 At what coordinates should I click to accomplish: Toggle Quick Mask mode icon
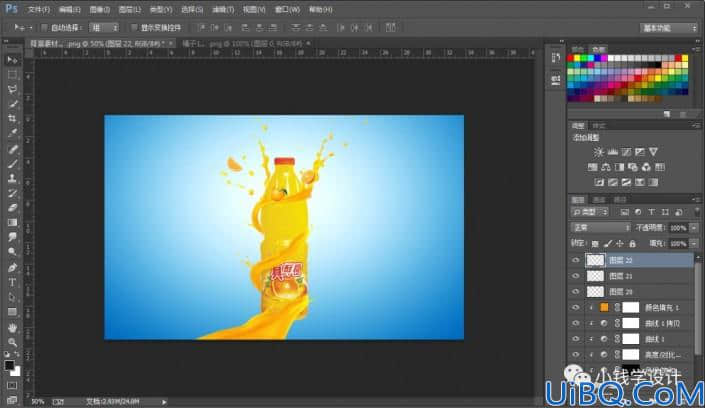pos(12,386)
